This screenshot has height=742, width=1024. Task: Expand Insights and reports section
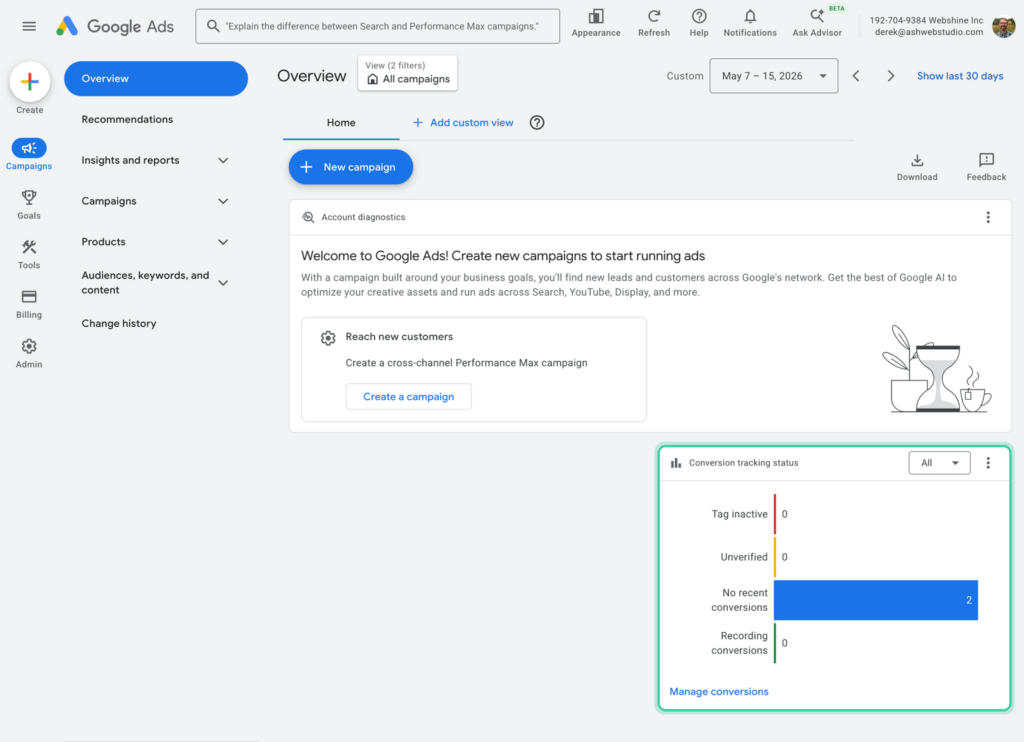(x=223, y=161)
